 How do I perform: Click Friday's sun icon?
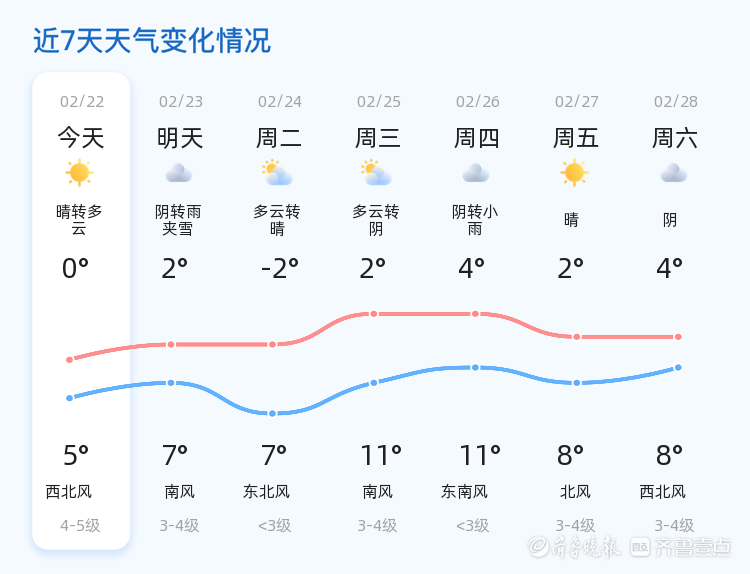[x=574, y=173]
